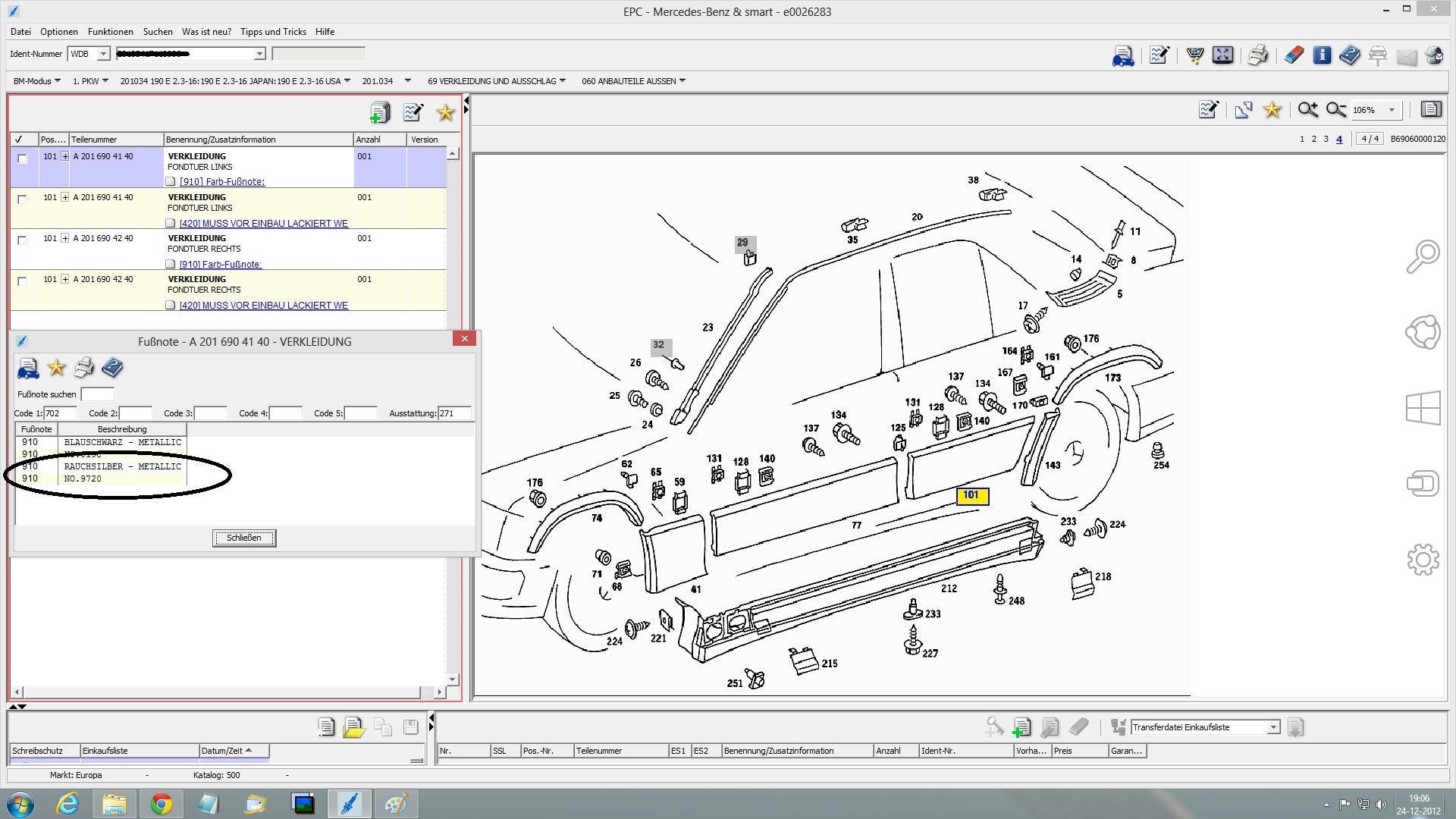Expand plus sign on last part row
The height and width of the screenshot is (819, 1456).
(65, 279)
